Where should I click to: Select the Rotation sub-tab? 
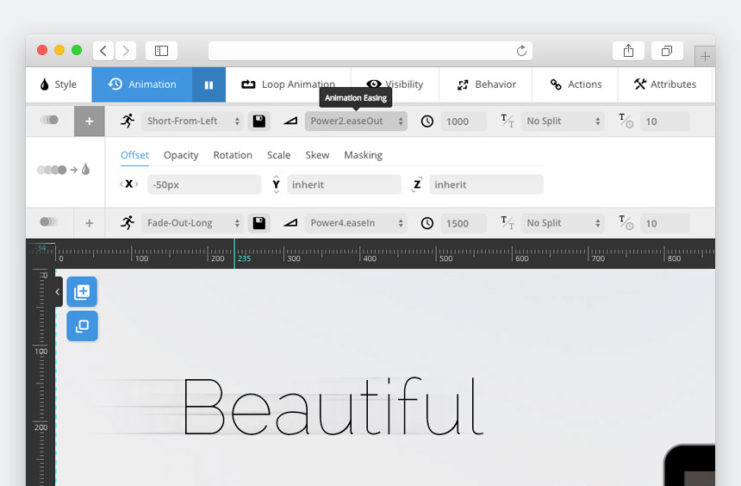[x=232, y=155]
